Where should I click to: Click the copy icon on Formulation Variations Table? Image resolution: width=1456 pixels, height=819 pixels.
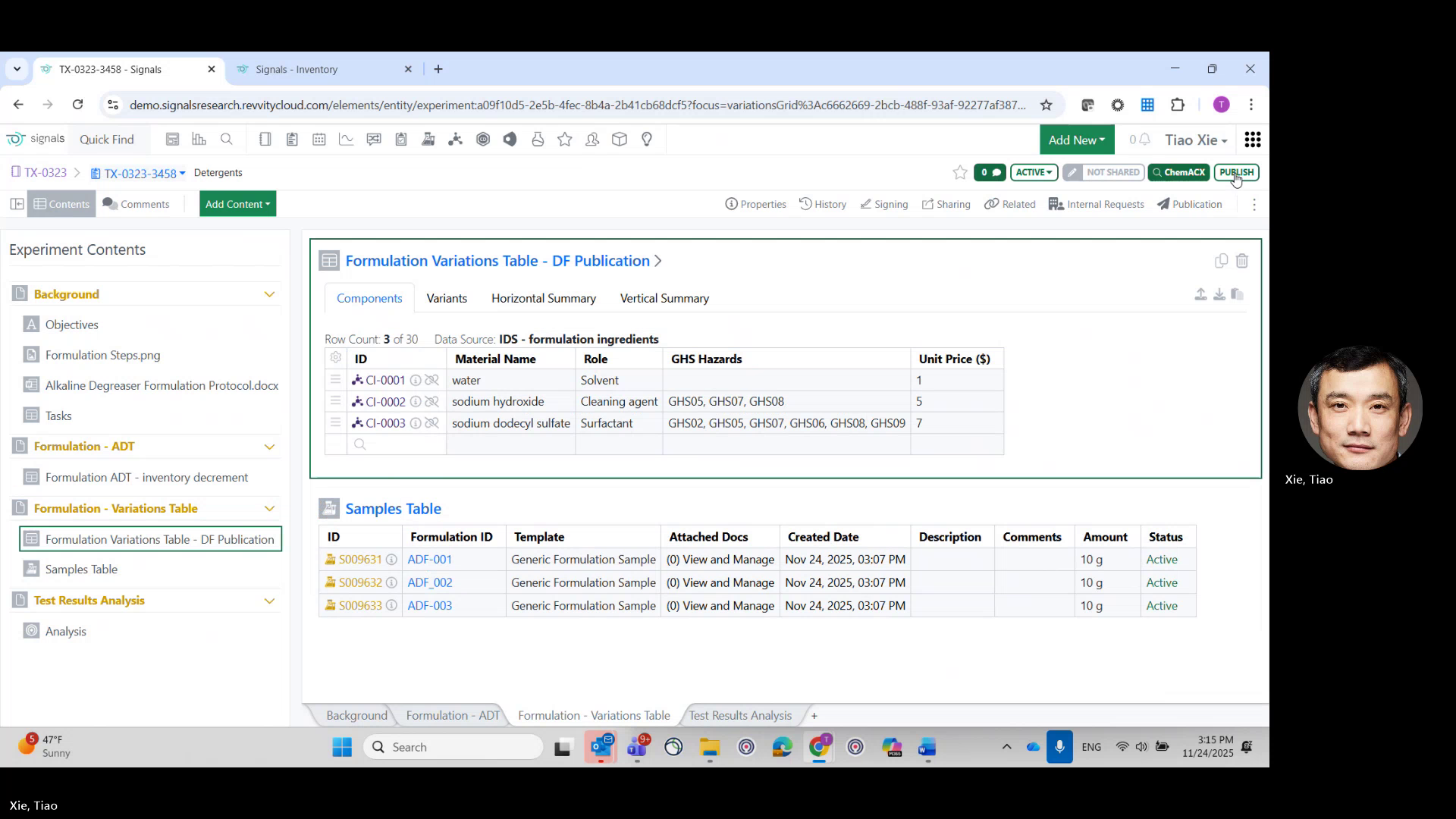[x=1221, y=261]
